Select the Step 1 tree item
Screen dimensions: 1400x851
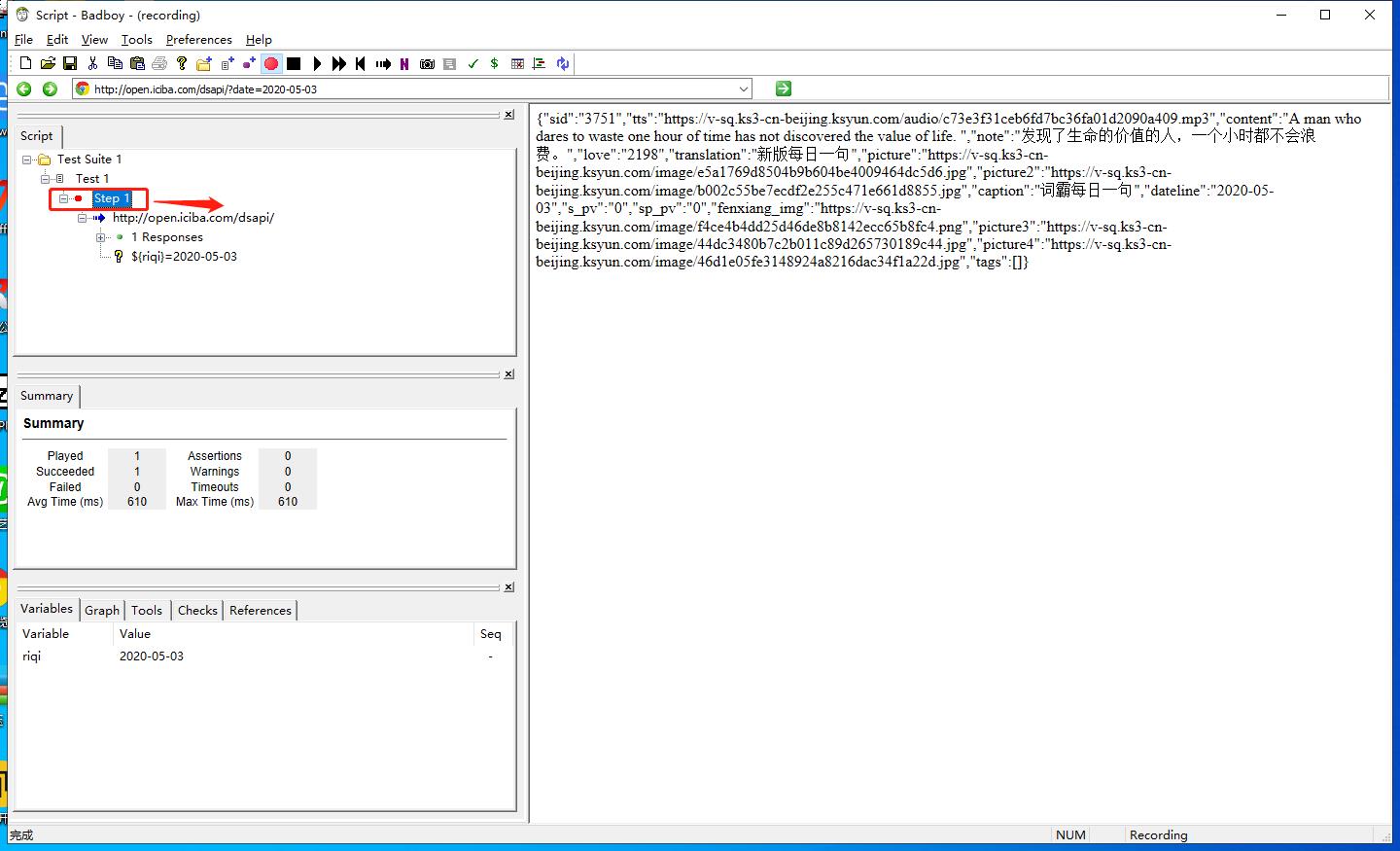point(112,198)
